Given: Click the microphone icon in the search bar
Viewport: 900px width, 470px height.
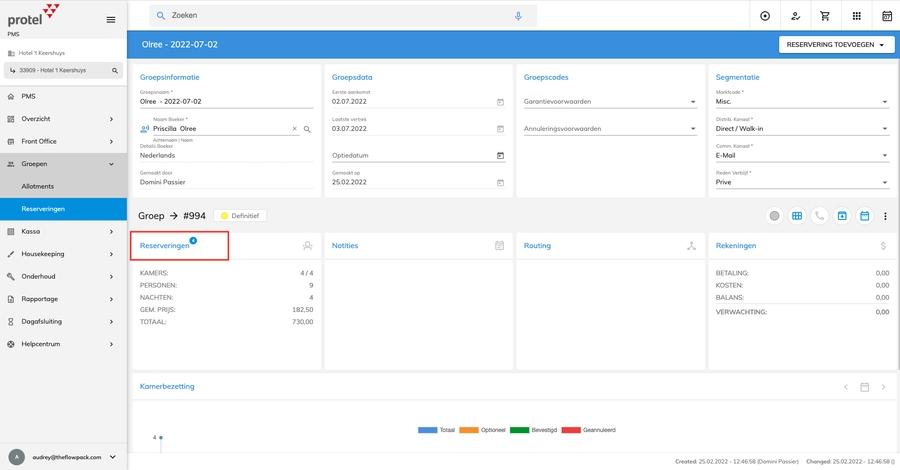Looking at the screenshot, I should (x=518, y=16).
